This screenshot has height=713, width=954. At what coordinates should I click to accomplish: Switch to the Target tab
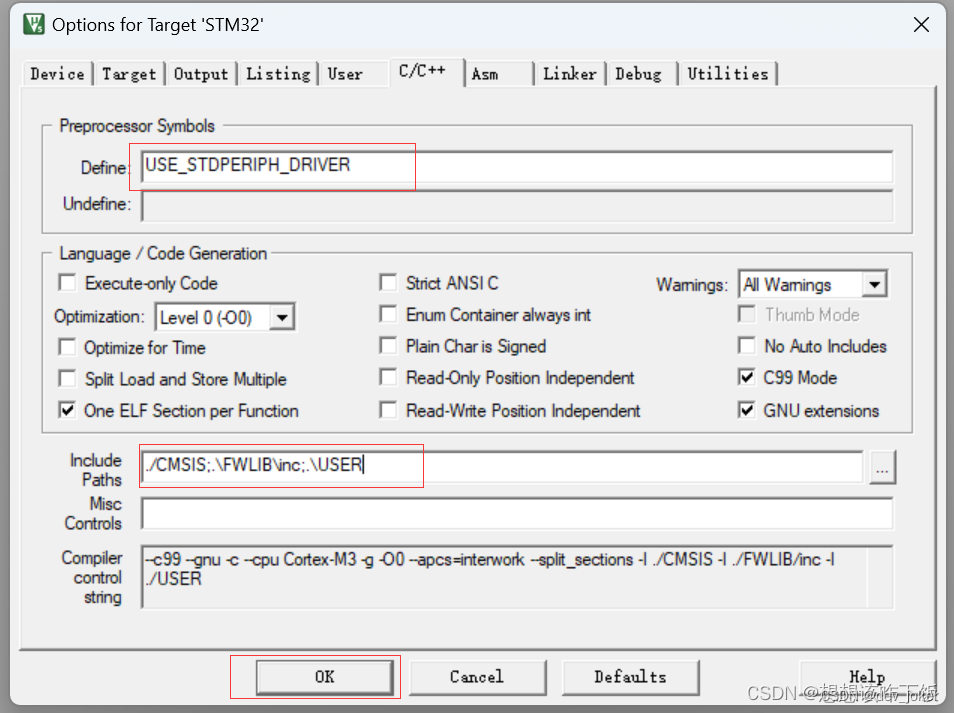[129, 74]
